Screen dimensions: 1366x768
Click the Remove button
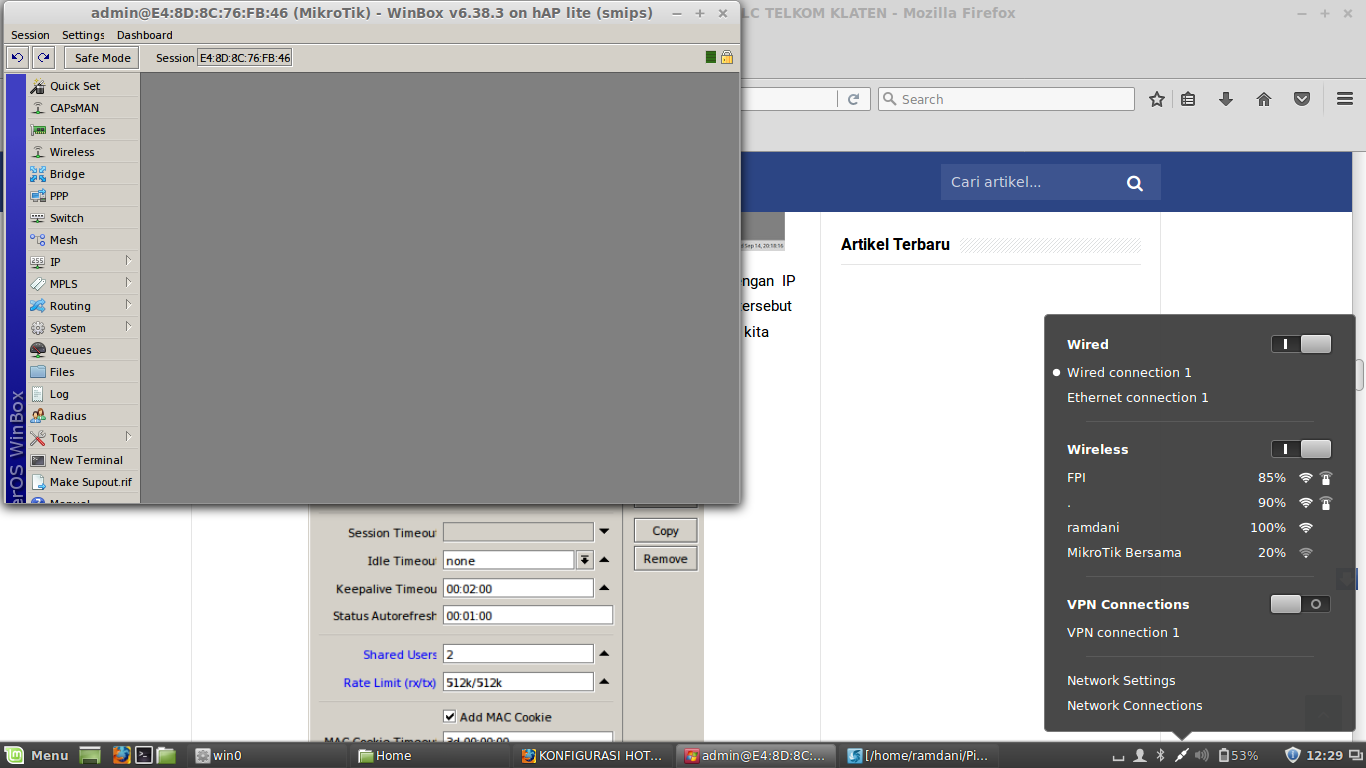665,559
